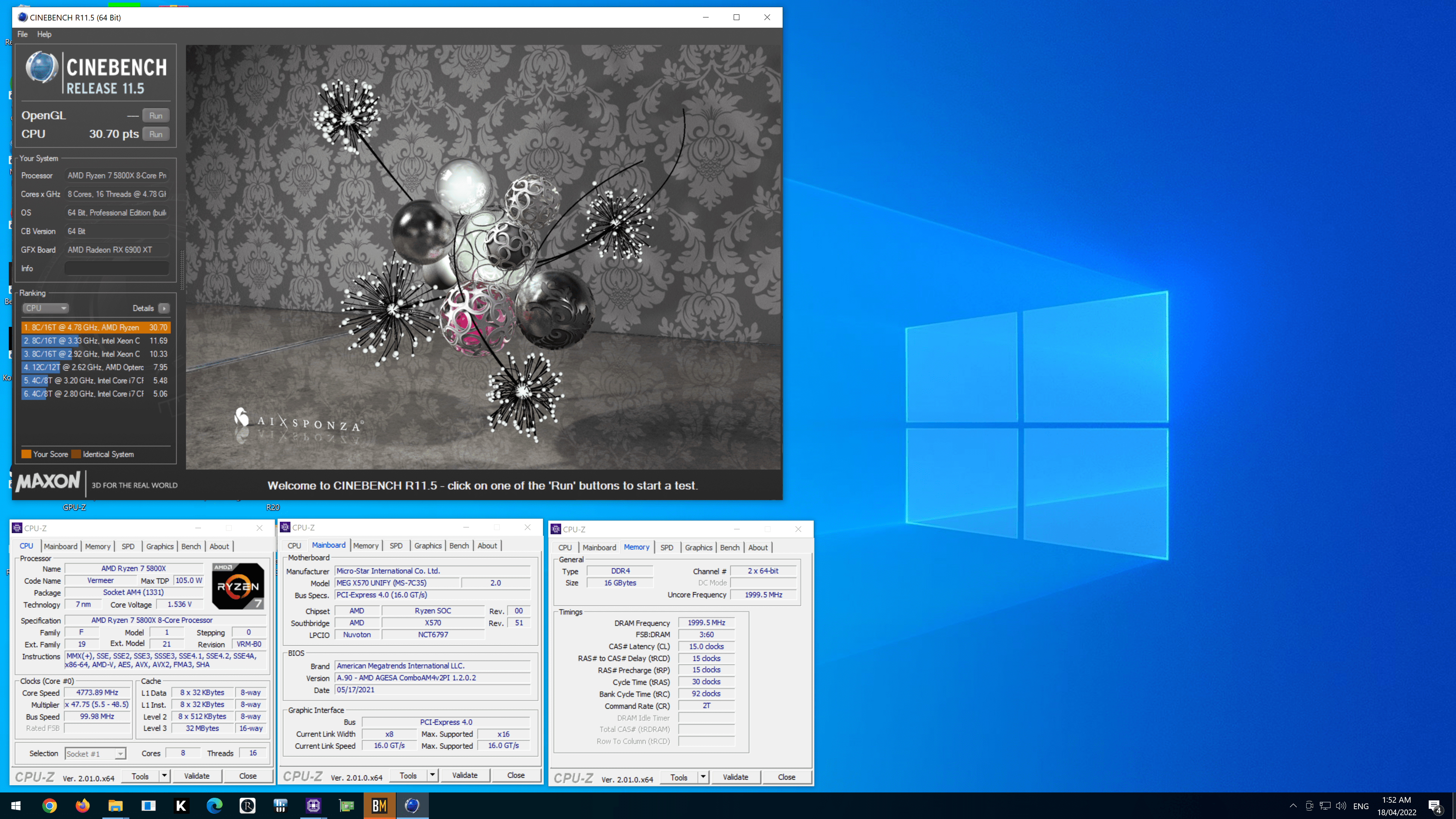
Task: Click Validate in the first CPU-Z window
Action: pos(197,776)
